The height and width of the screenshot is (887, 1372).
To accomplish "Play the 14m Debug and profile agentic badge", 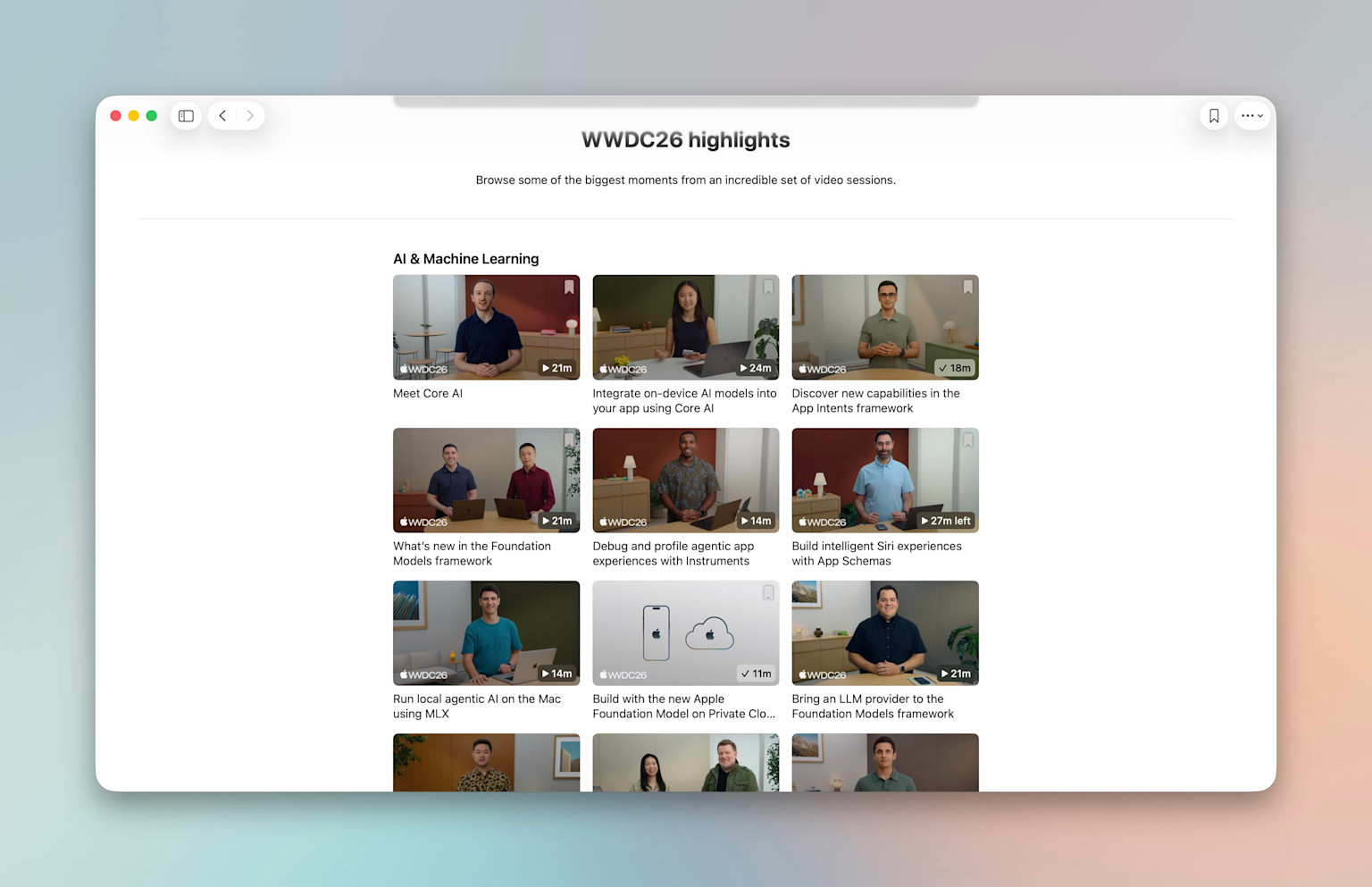I will 756,521.
